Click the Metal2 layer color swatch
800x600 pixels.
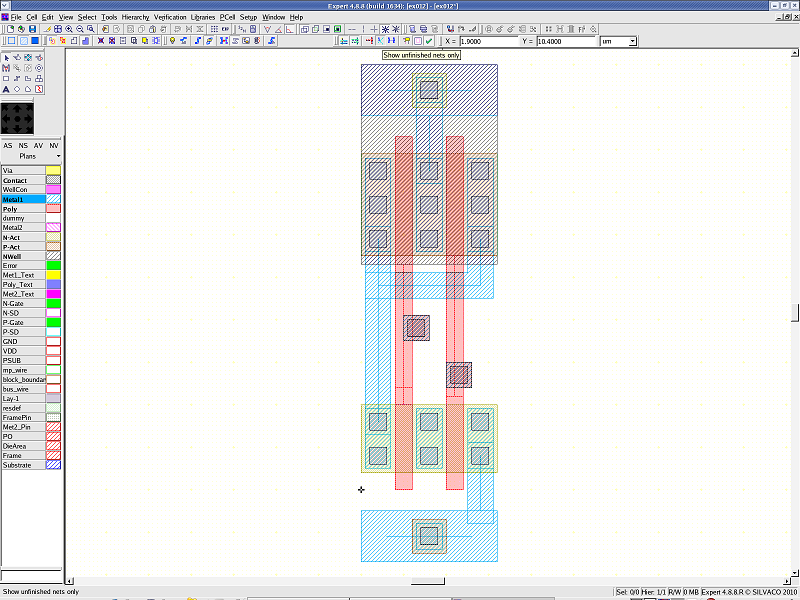[x=54, y=228]
